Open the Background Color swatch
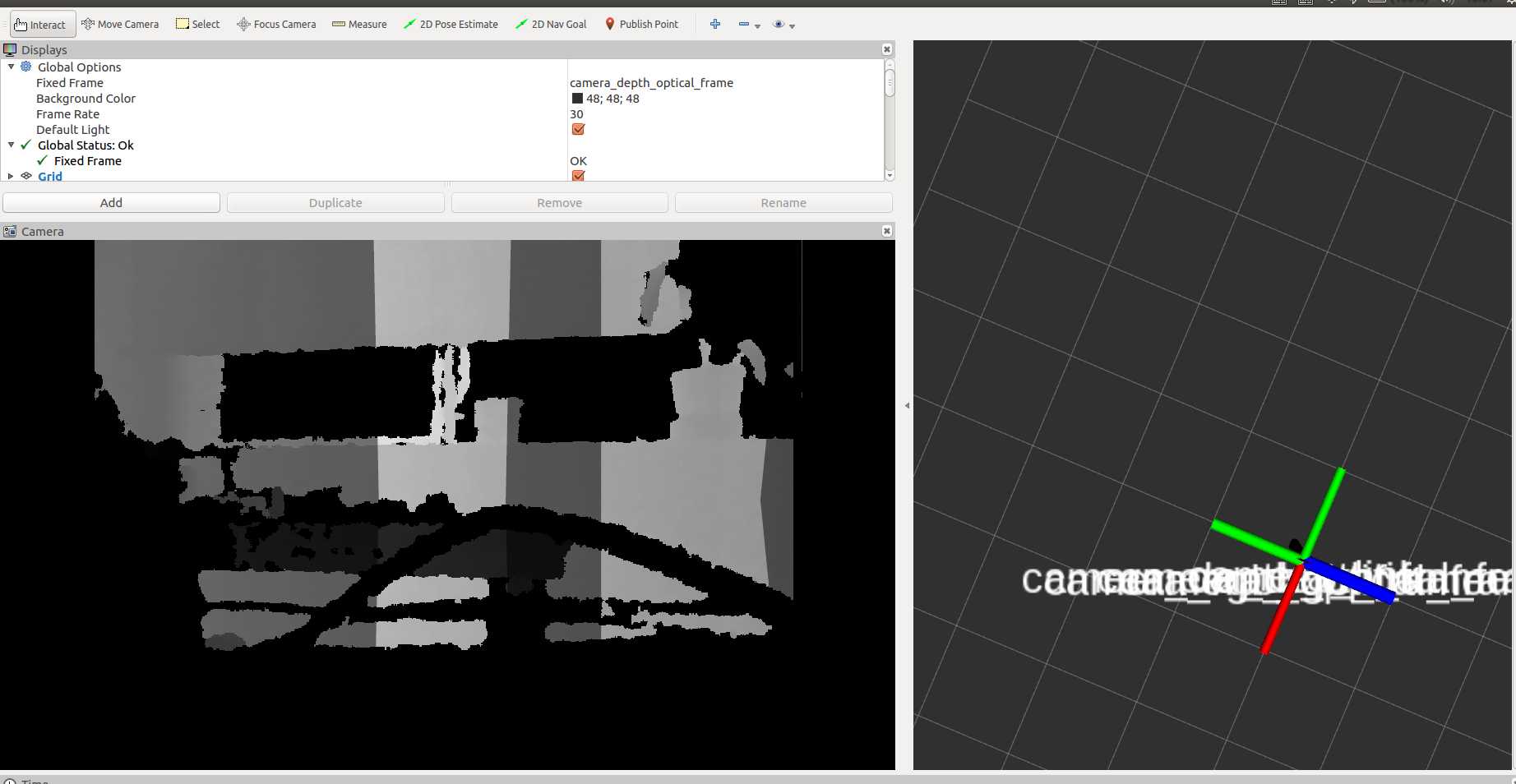Image resolution: width=1516 pixels, height=784 pixels. click(578, 98)
